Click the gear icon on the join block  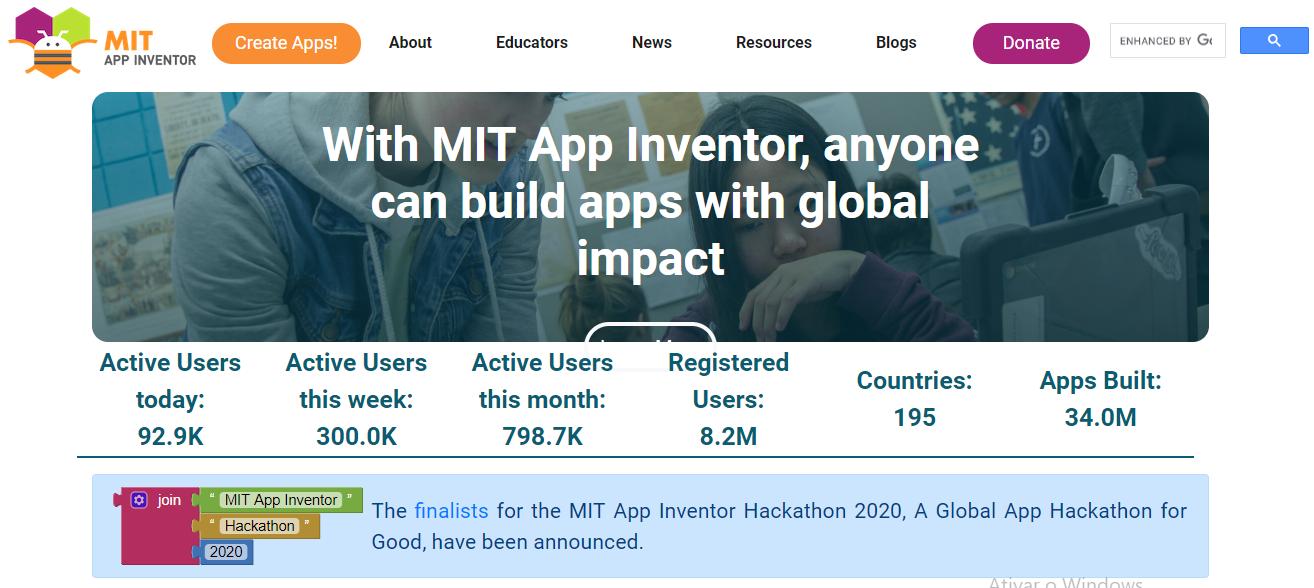coord(140,500)
